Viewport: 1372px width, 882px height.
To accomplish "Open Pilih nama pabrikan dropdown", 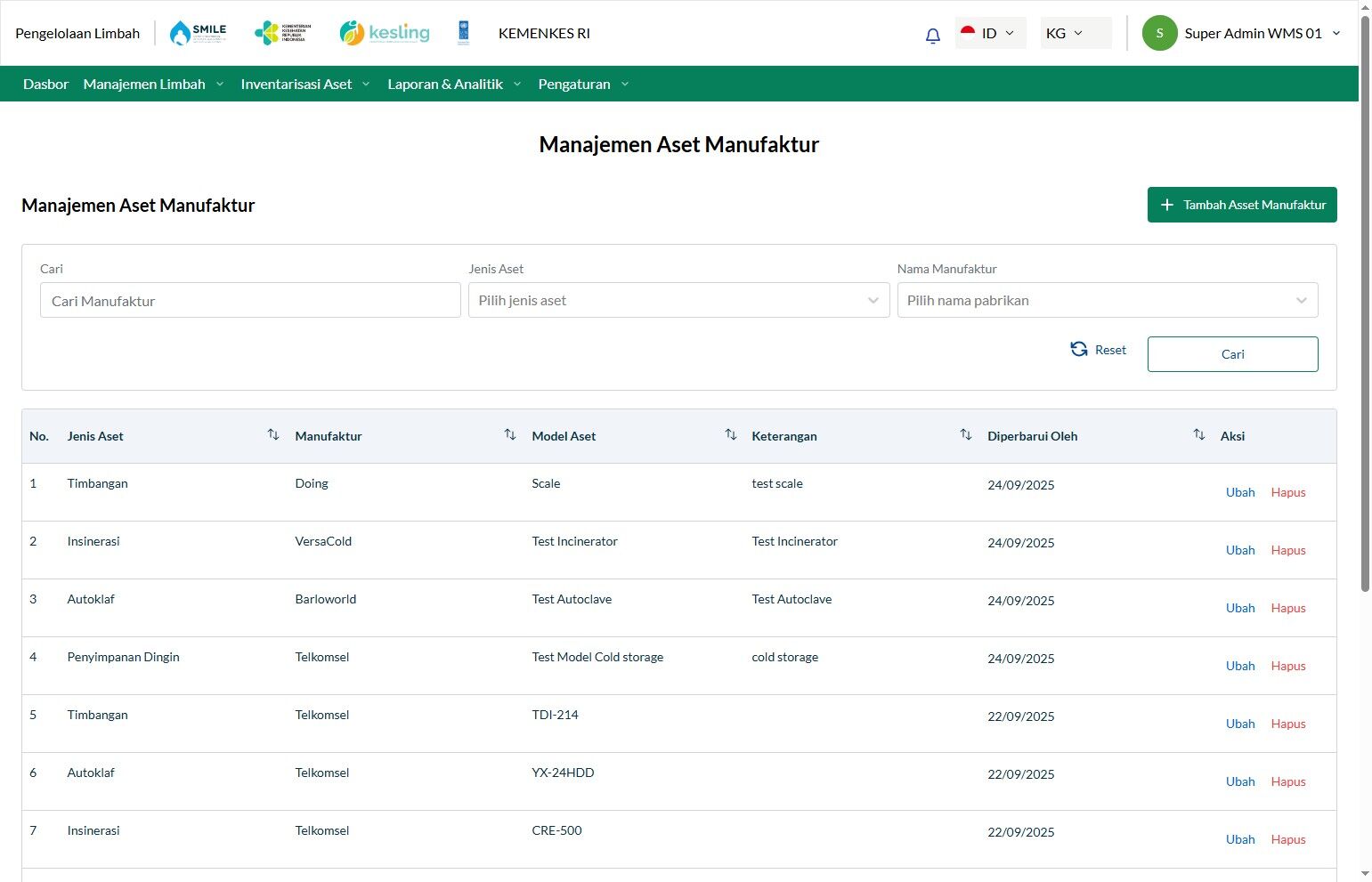I will [x=1108, y=300].
